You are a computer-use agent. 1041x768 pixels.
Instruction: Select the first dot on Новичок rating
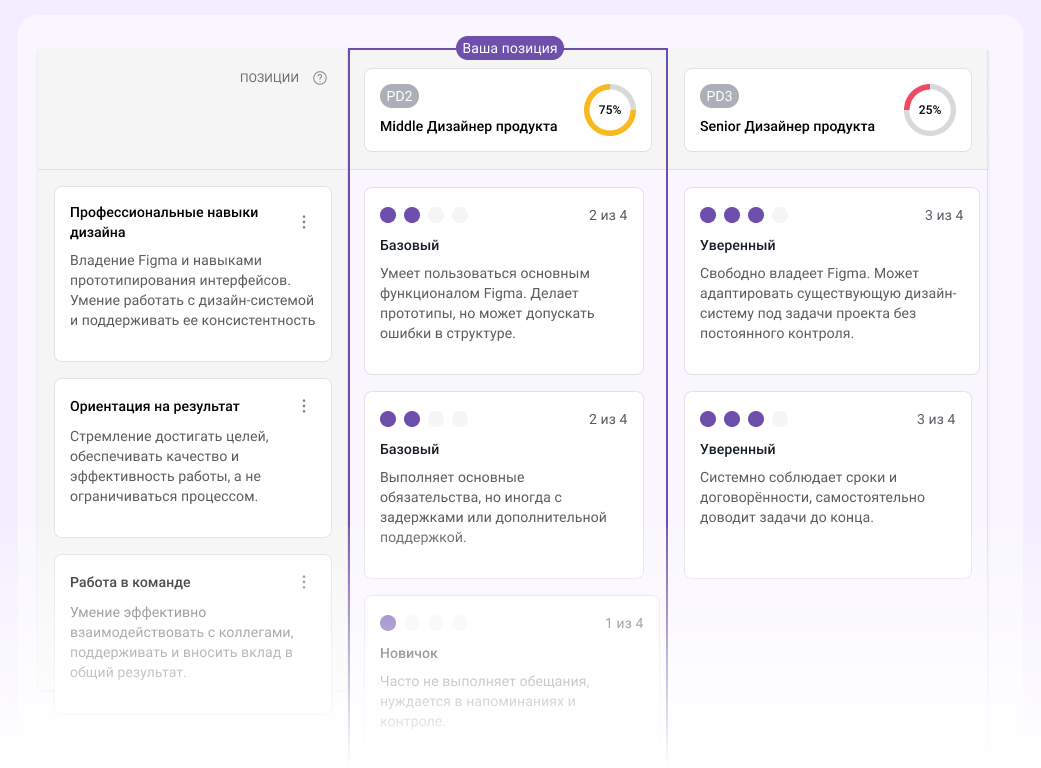387,622
